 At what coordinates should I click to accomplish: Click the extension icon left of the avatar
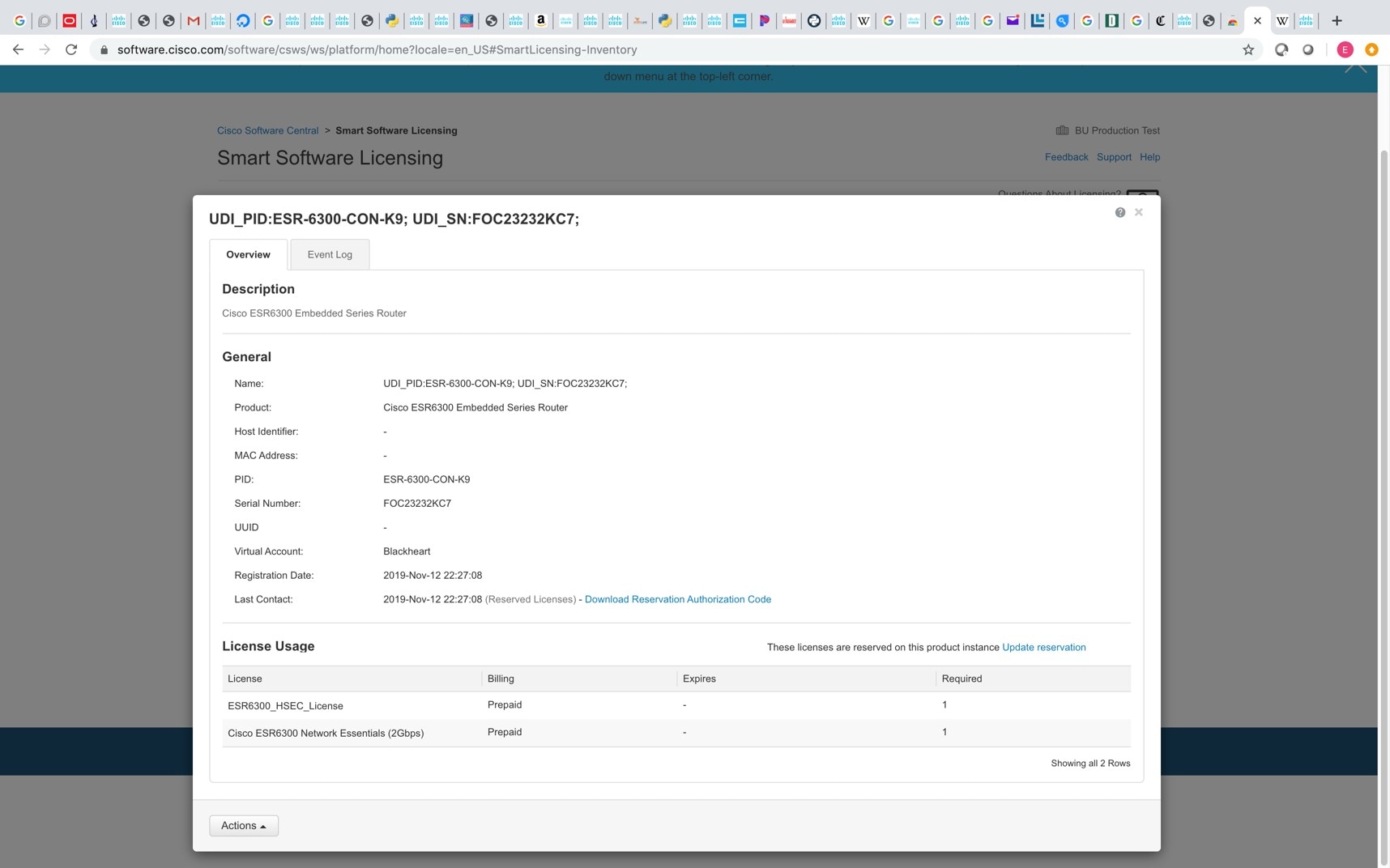pyautogui.click(x=1308, y=49)
